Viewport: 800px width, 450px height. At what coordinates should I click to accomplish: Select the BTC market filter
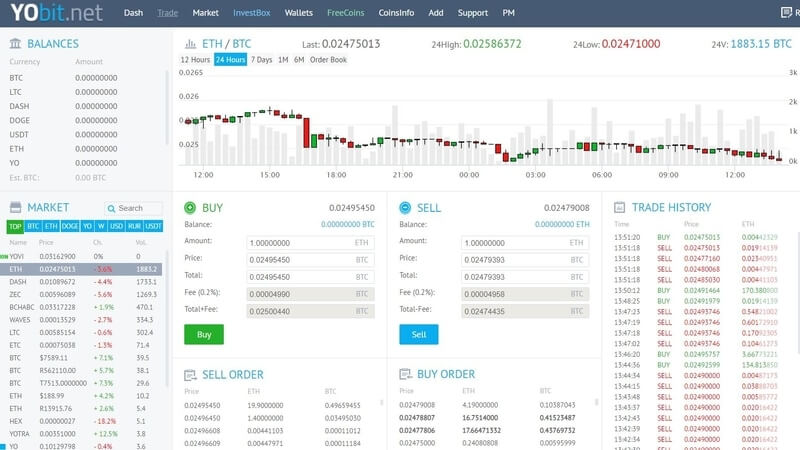33,226
